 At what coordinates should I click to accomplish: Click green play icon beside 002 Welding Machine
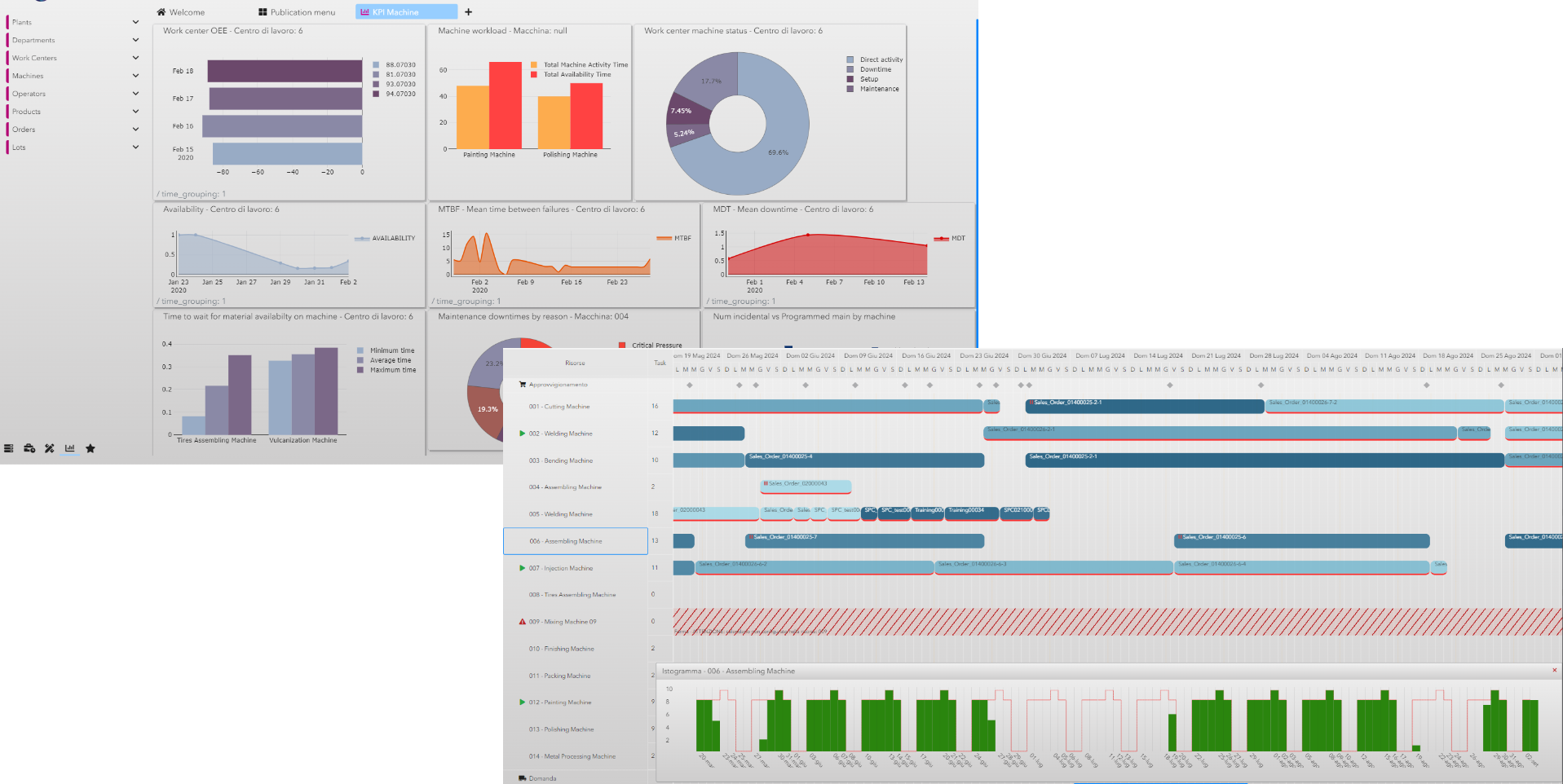522,434
